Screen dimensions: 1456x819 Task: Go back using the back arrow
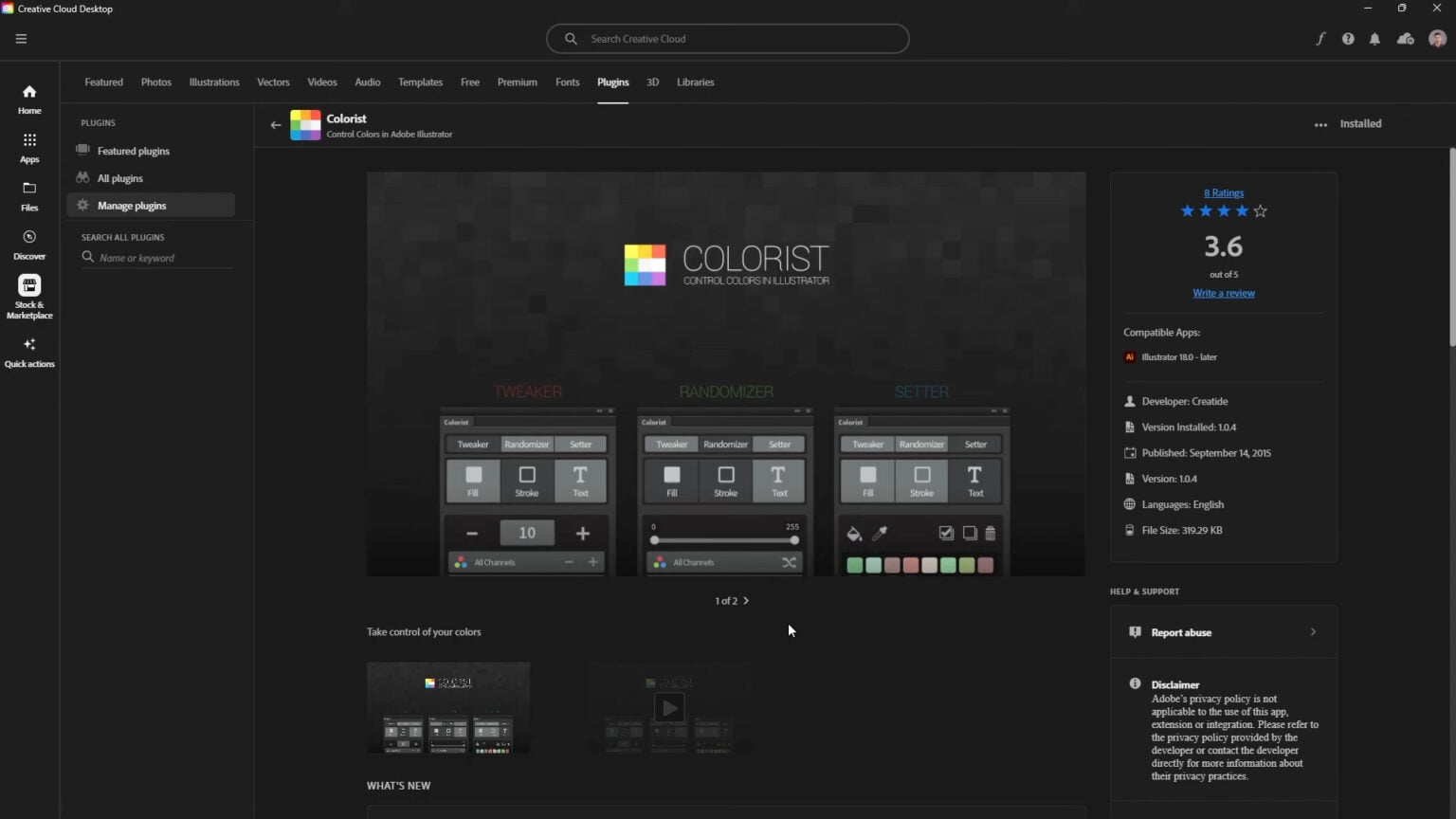(x=276, y=124)
